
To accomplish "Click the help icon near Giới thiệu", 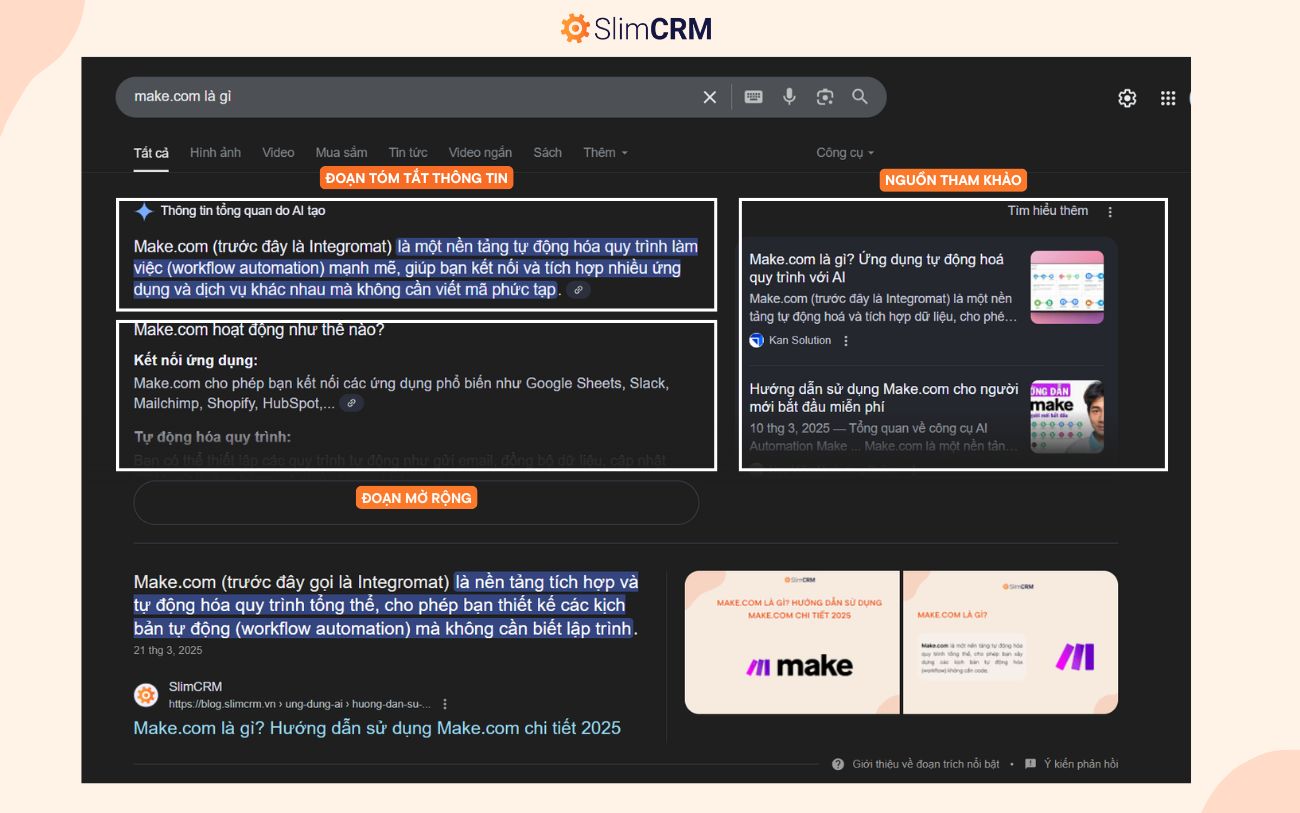I will 838,764.
